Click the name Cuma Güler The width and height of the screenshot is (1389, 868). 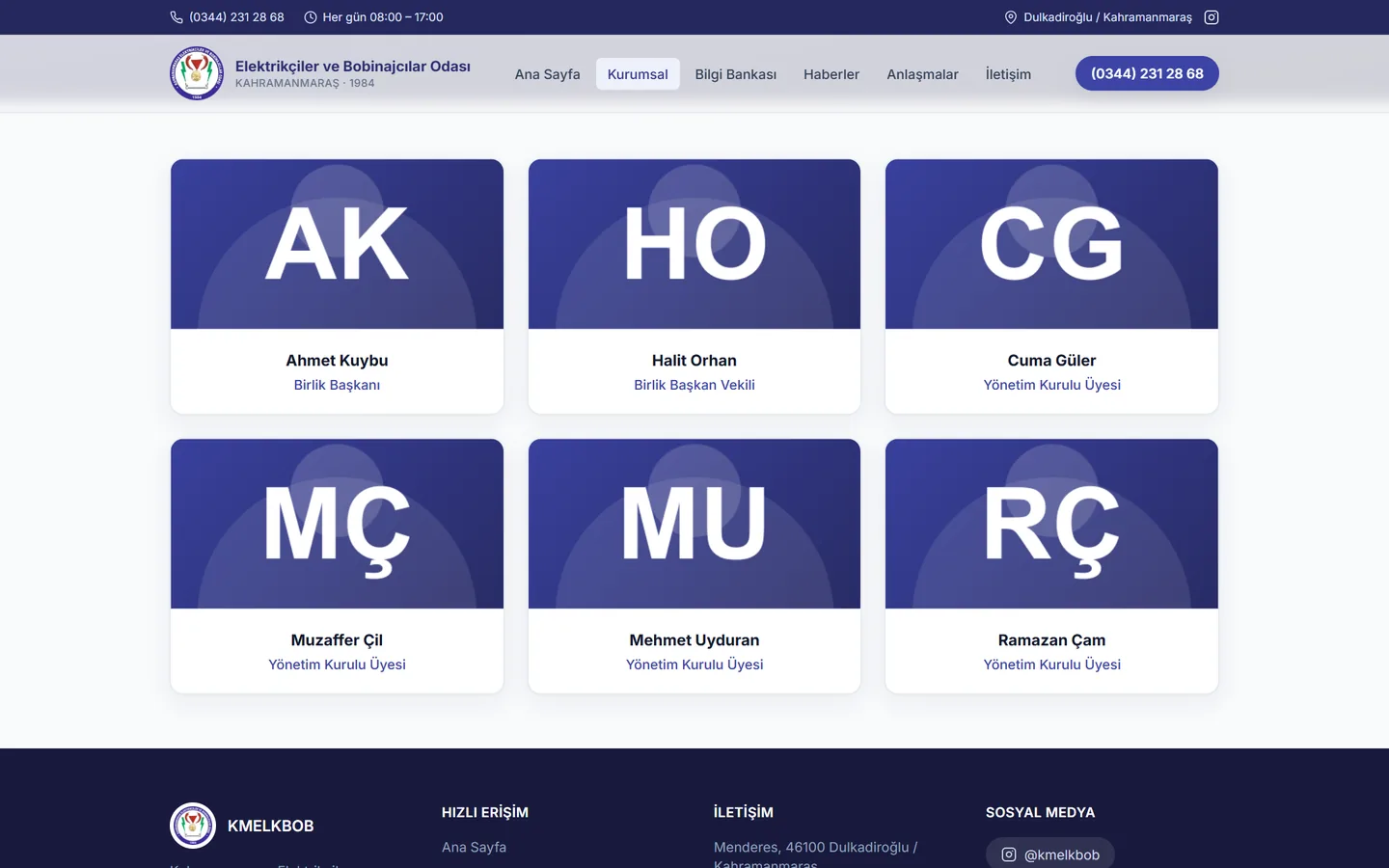1051,360
